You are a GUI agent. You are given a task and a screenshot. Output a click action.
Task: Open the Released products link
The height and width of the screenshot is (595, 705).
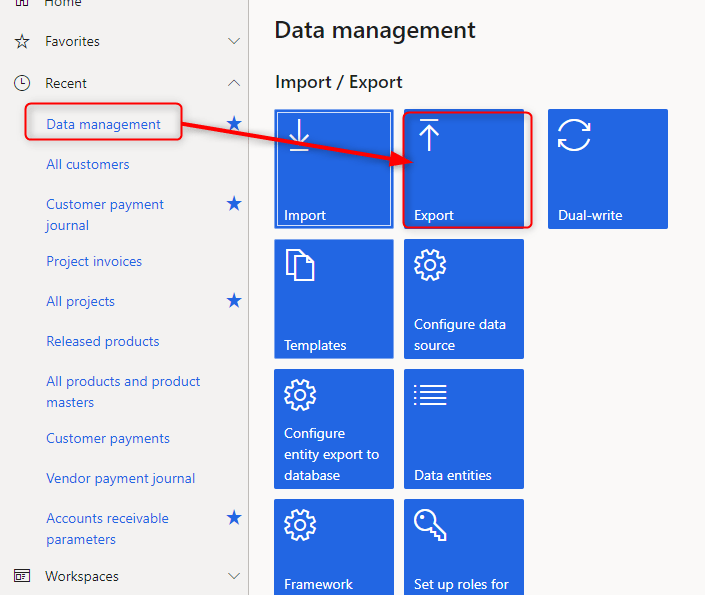(103, 341)
